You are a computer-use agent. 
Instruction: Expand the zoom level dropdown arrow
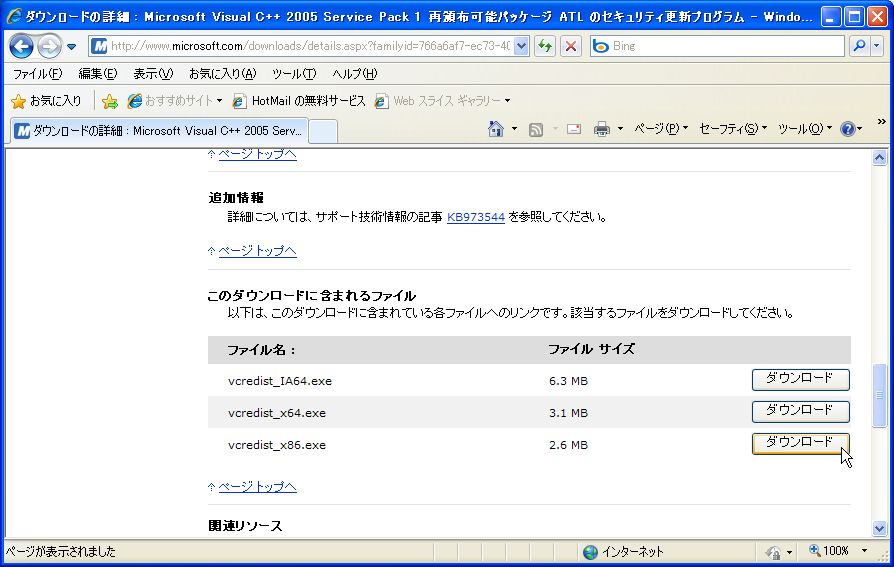[864, 551]
